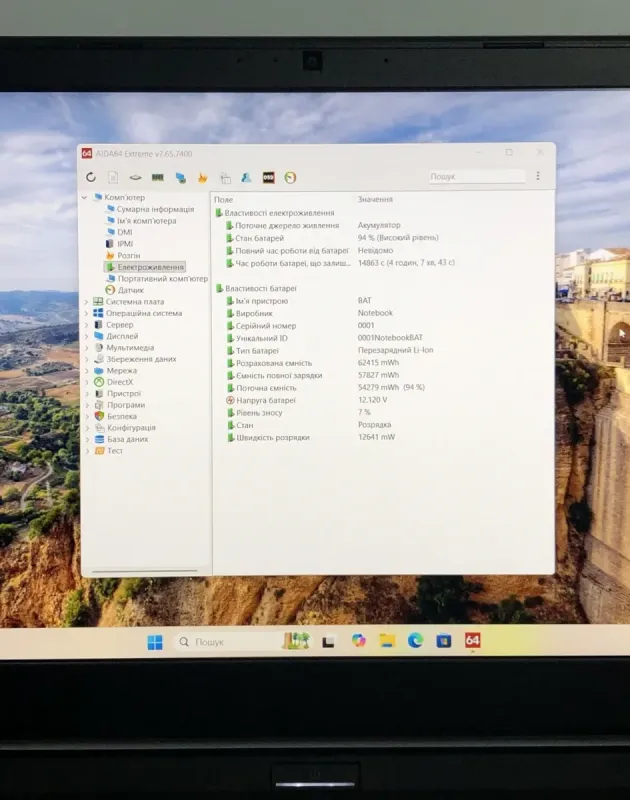Select Сумарна інформація in the tree

pyautogui.click(x=154, y=209)
